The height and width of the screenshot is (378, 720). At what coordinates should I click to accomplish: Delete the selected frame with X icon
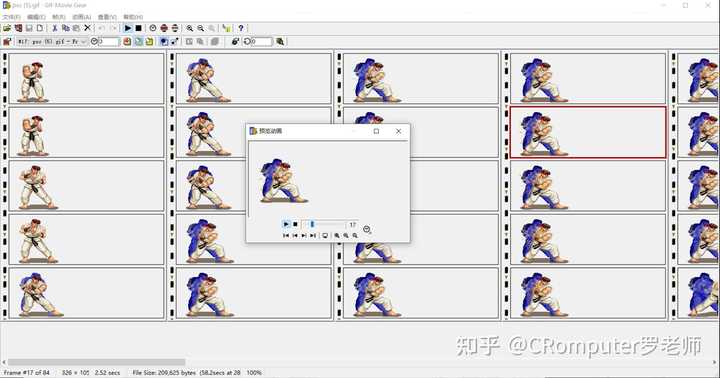87,28
